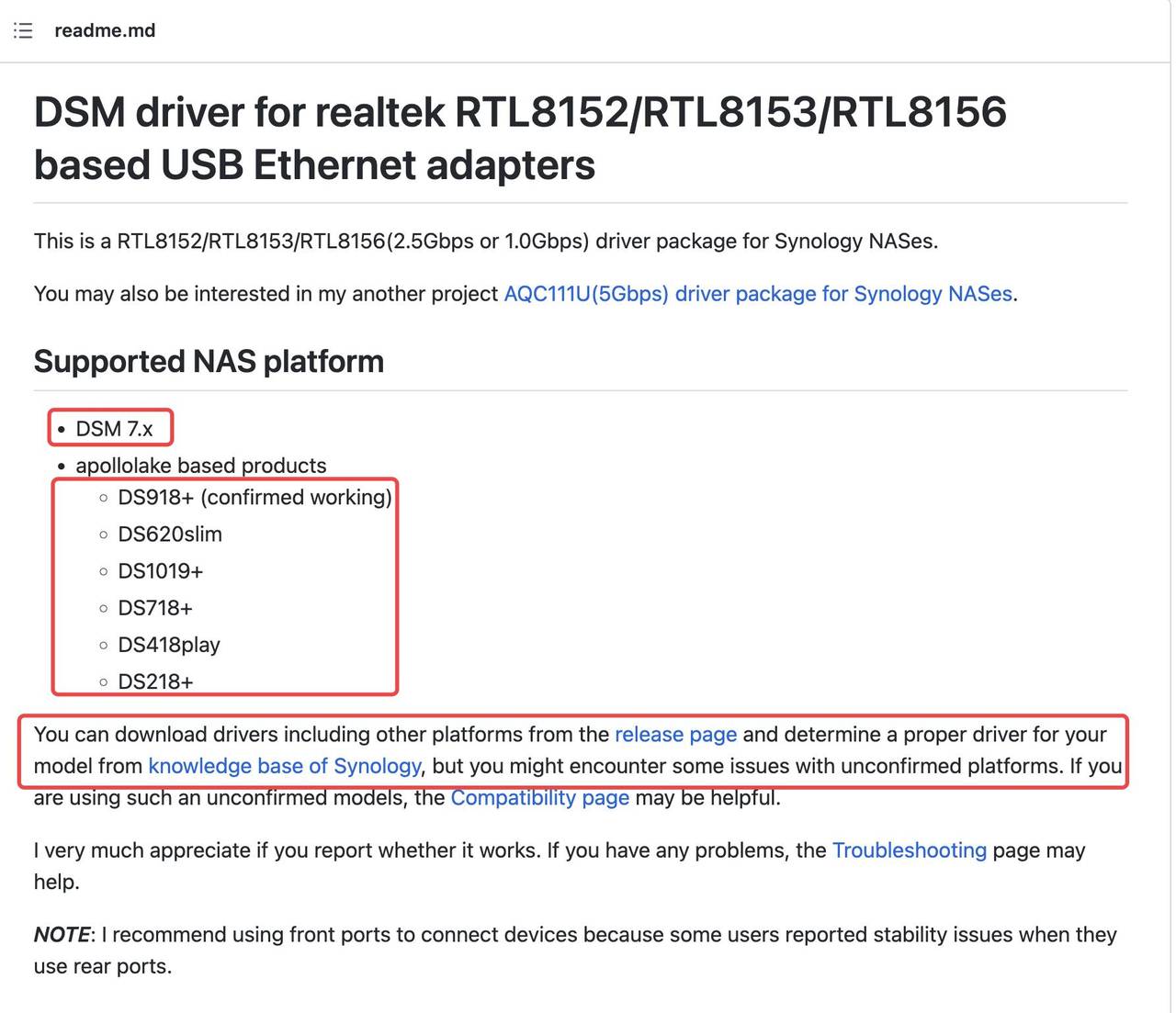Select the DS418play model text

[x=169, y=645]
